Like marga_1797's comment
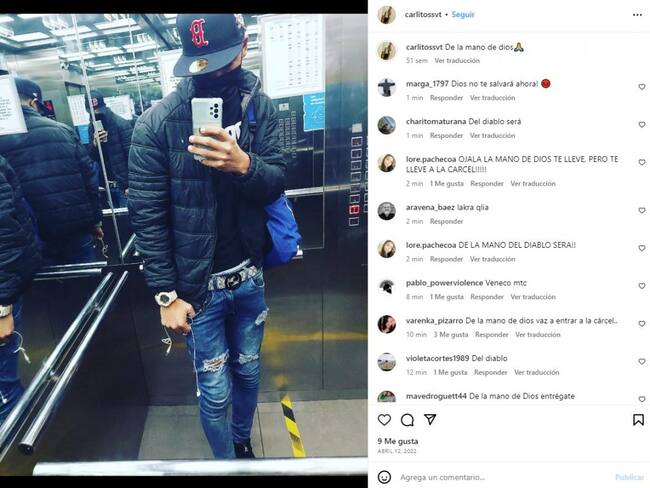 pyautogui.click(x=642, y=87)
